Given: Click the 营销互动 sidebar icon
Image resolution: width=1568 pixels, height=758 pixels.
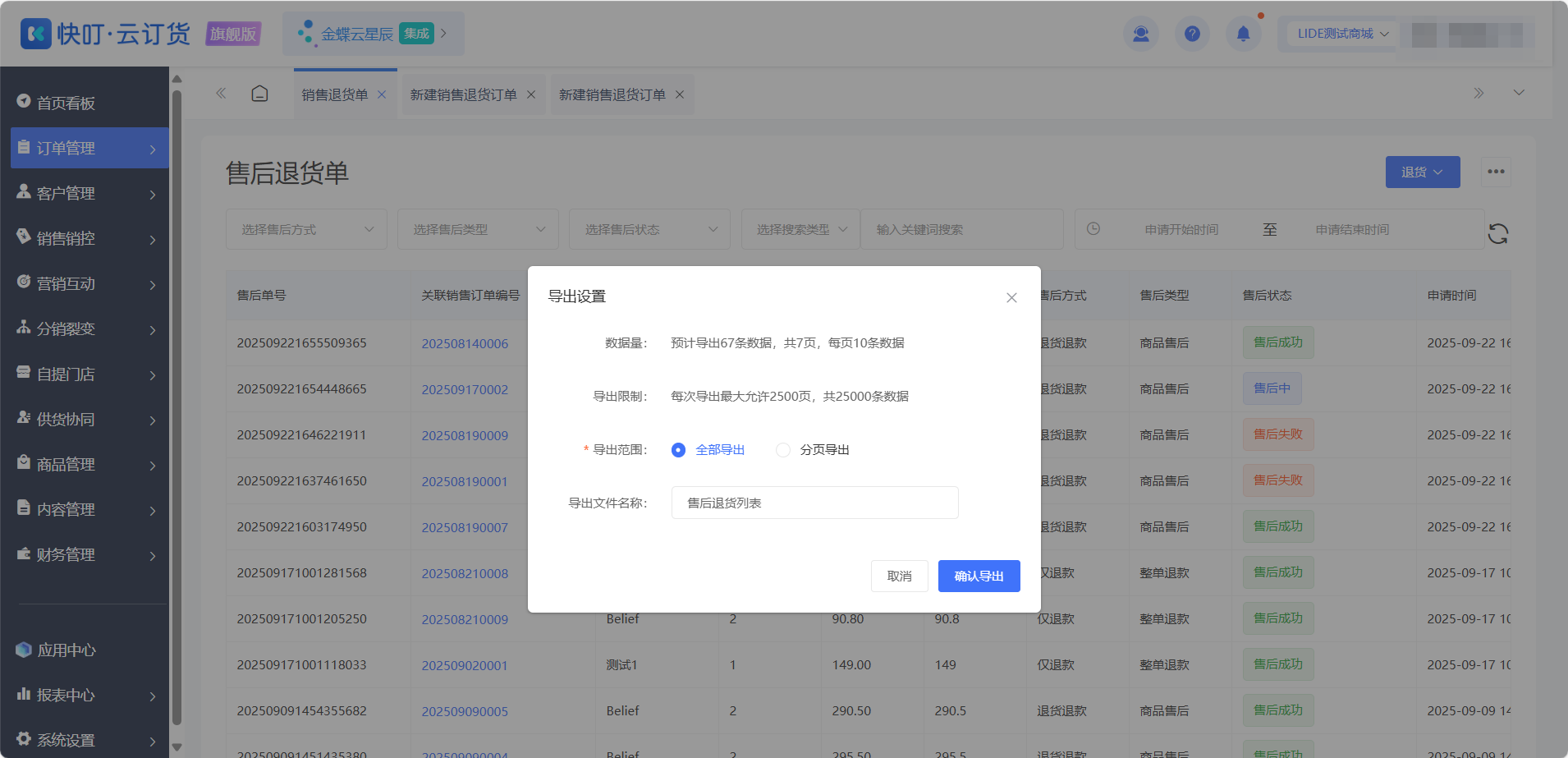Looking at the screenshot, I should tap(24, 282).
